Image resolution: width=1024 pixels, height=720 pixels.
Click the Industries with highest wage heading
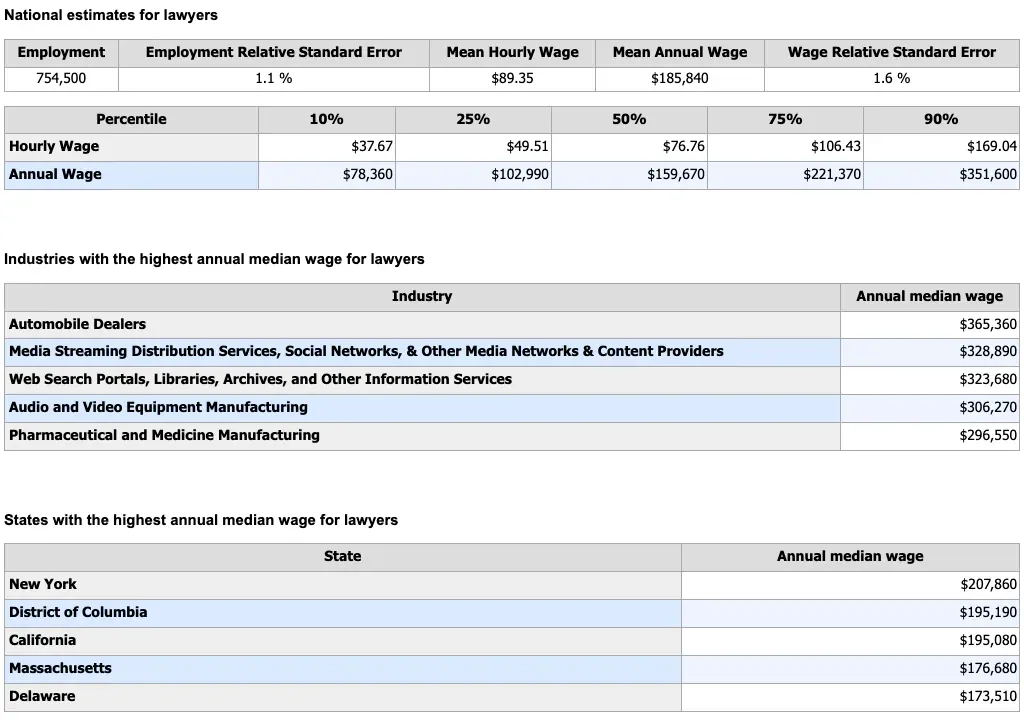[214, 259]
